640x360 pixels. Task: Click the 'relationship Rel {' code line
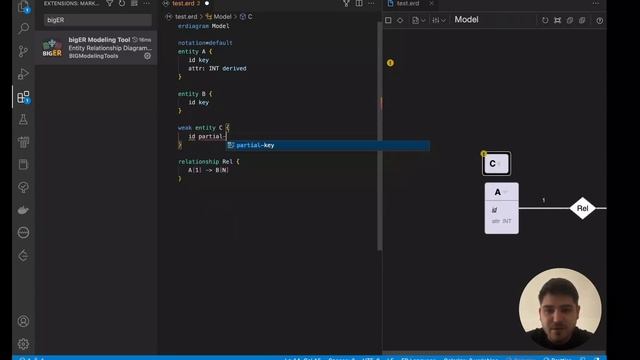click(209, 162)
